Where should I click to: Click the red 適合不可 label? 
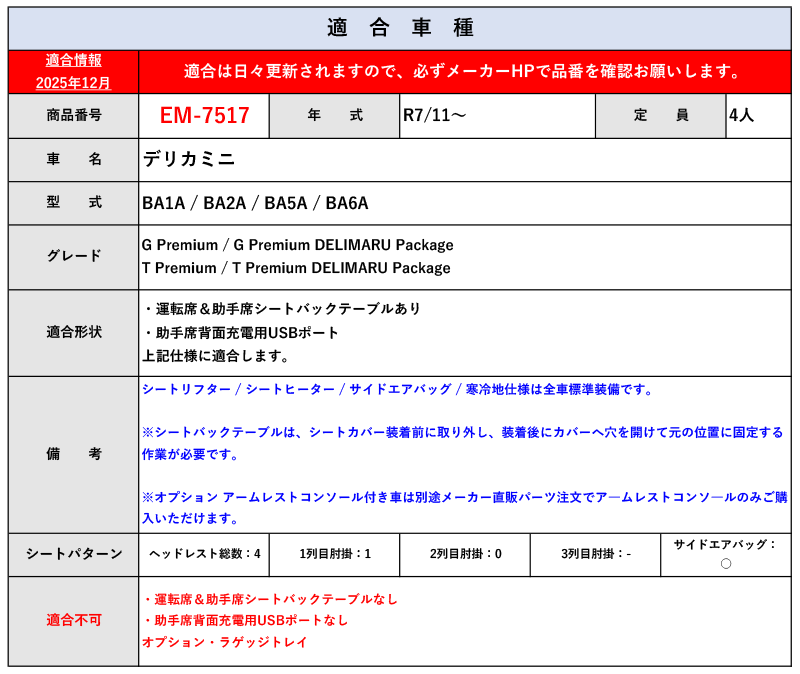74,620
